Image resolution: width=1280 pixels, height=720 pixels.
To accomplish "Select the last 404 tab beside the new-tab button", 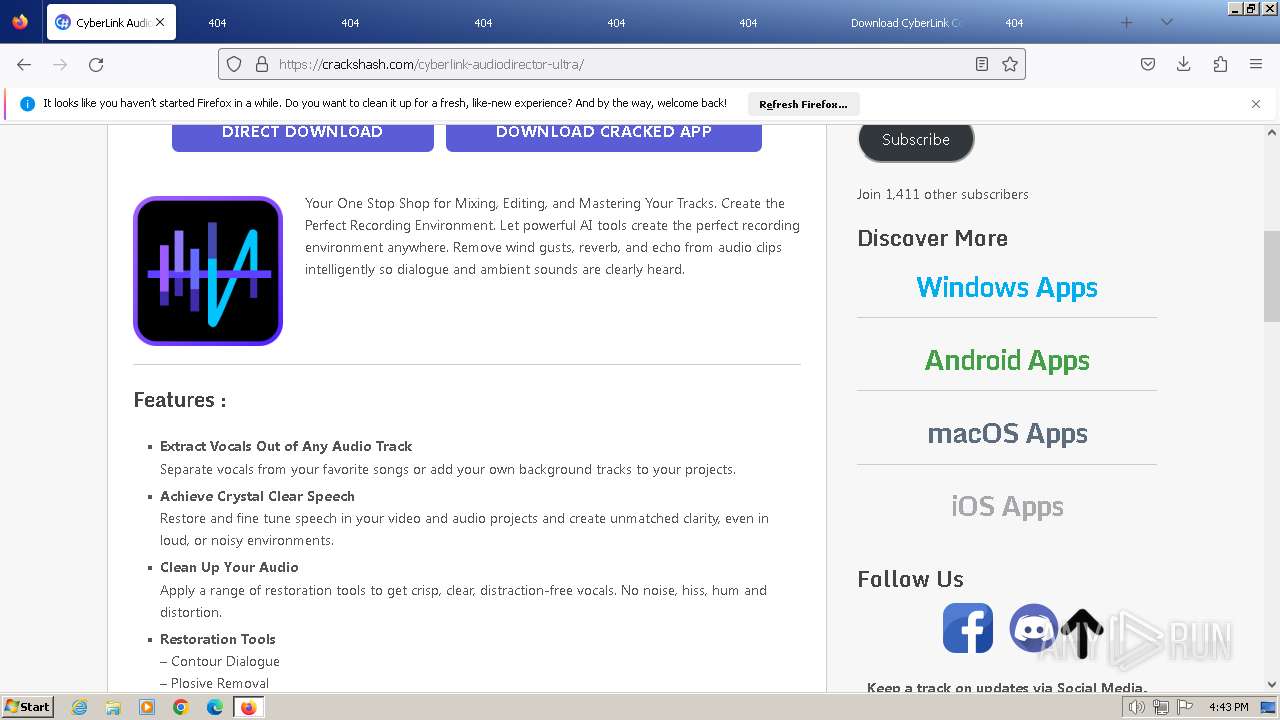I will coord(1014,23).
